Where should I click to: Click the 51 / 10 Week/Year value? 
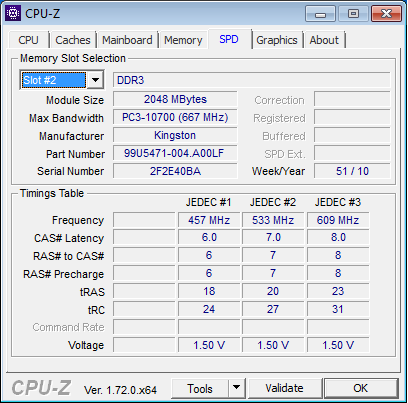pos(352,171)
